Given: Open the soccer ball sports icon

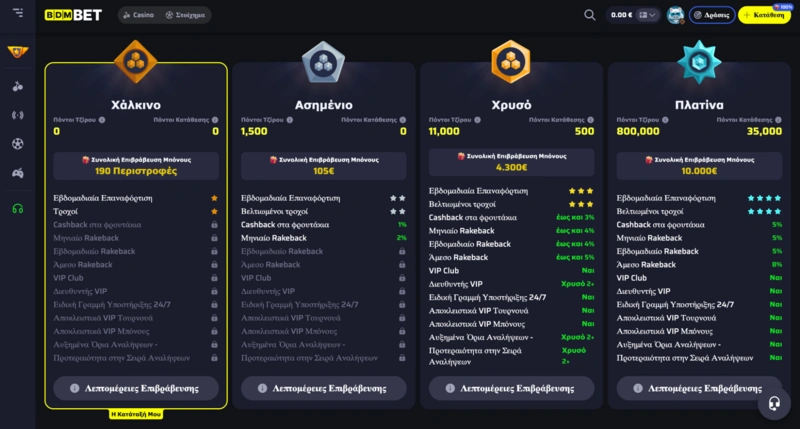Looking at the screenshot, I should point(17,144).
